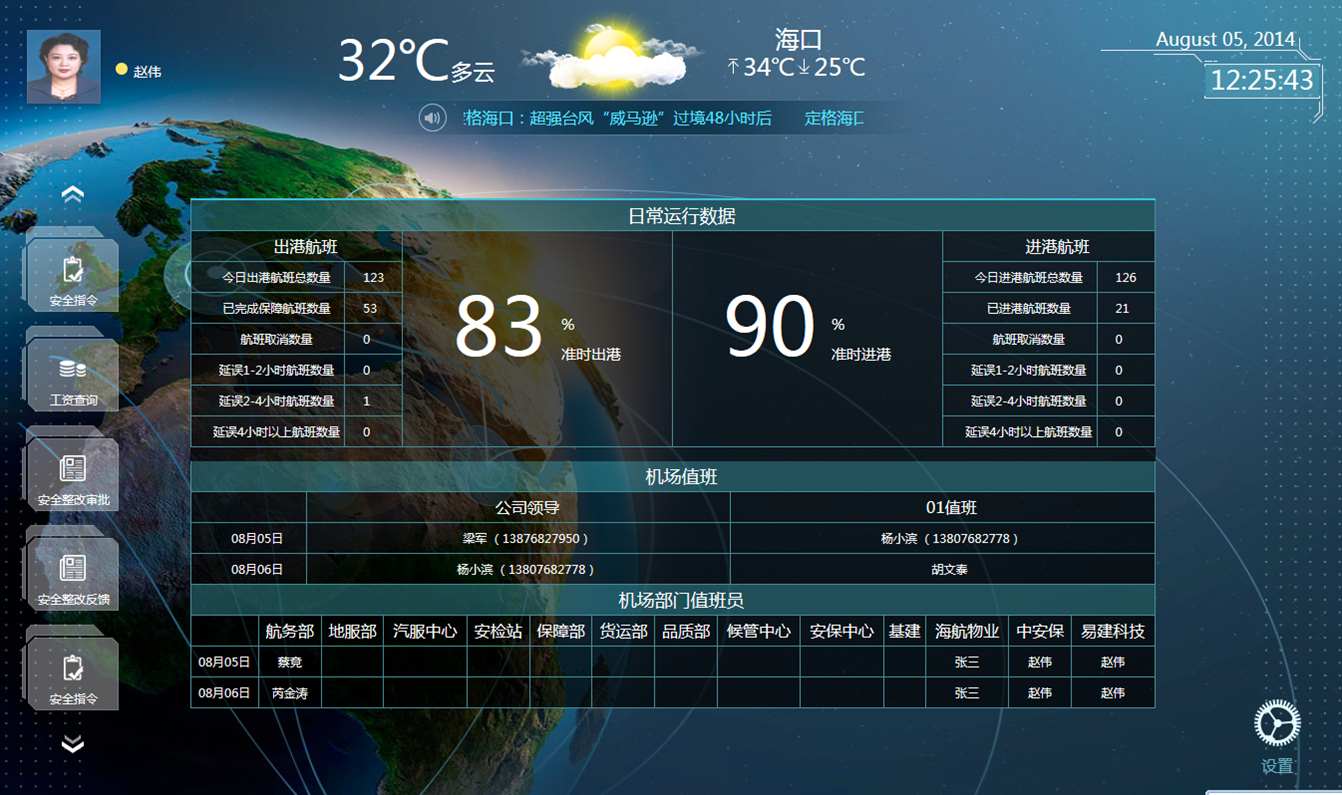
Task: Click the 机场值班 panel header
Action: [x=673, y=477]
